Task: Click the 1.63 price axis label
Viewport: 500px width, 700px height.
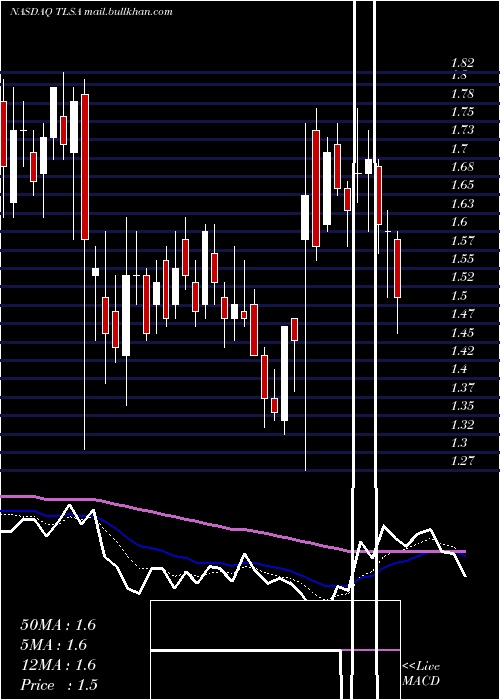Action: [x=462, y=204]
